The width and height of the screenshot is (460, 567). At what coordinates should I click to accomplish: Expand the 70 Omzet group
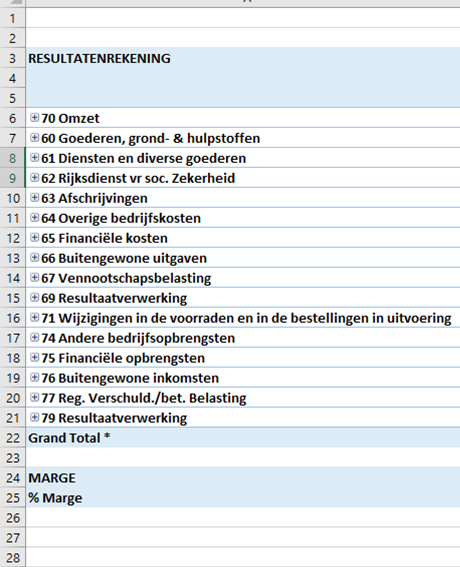coord(34,118)
